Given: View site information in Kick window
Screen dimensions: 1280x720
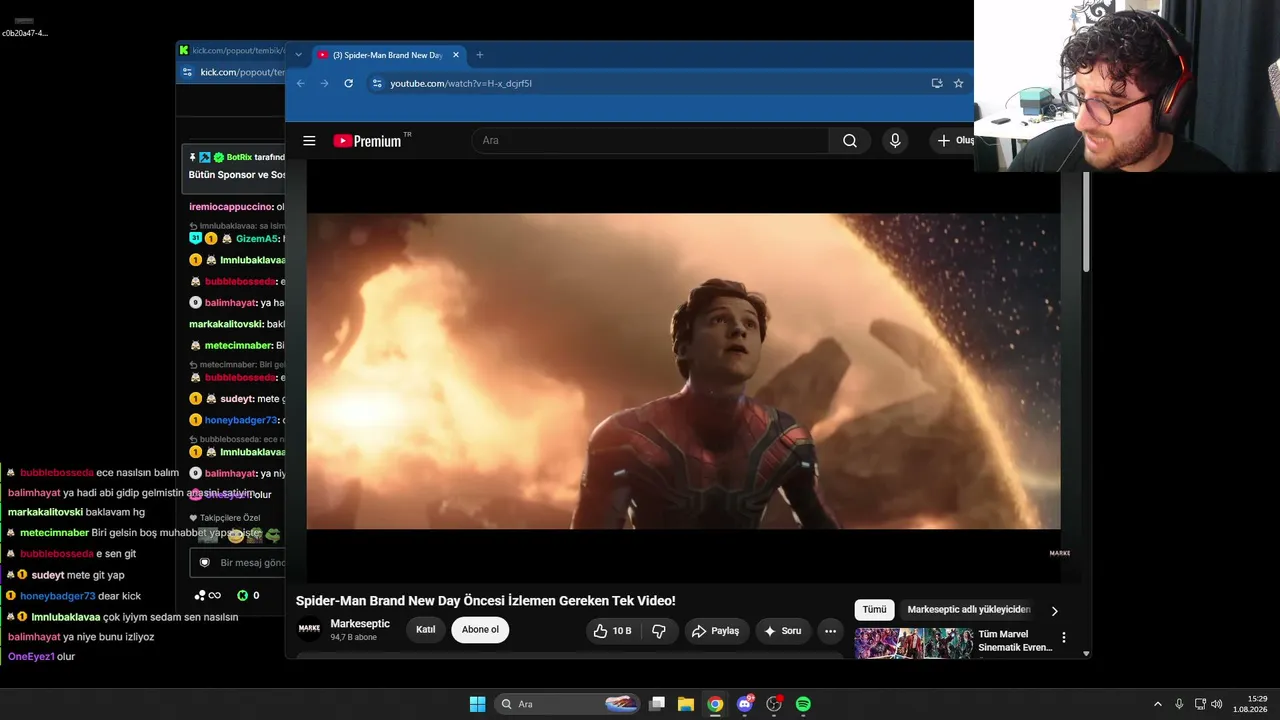Looking at the screenshot, I should 188,72.
